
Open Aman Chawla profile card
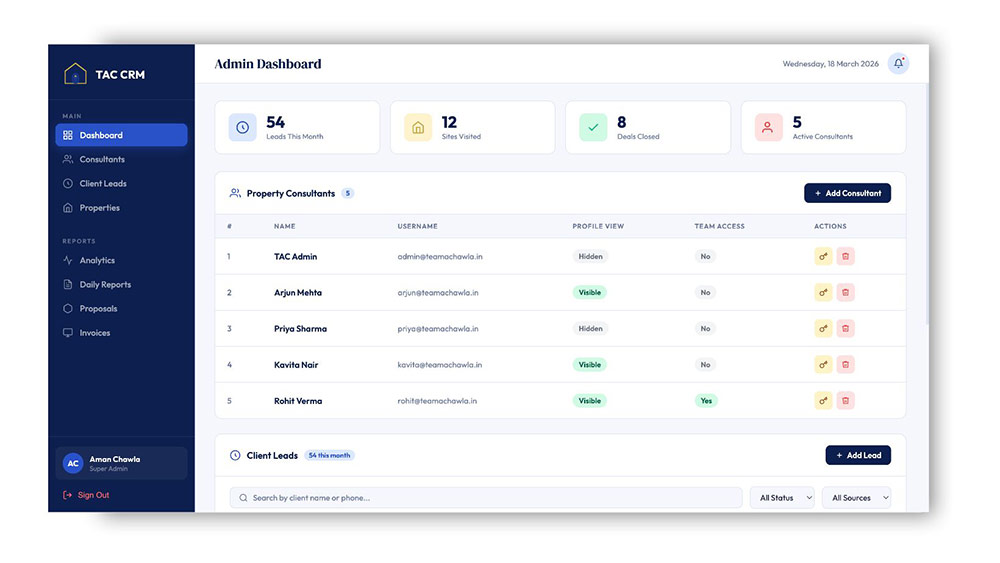coord(121,464)
